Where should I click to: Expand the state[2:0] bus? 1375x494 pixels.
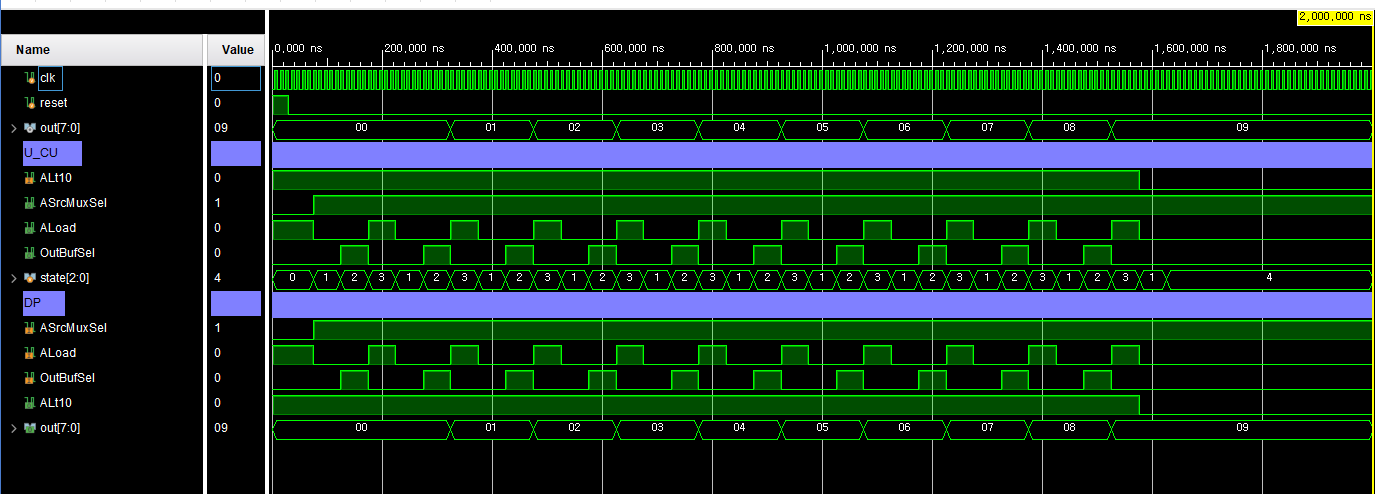pos(13,278)
